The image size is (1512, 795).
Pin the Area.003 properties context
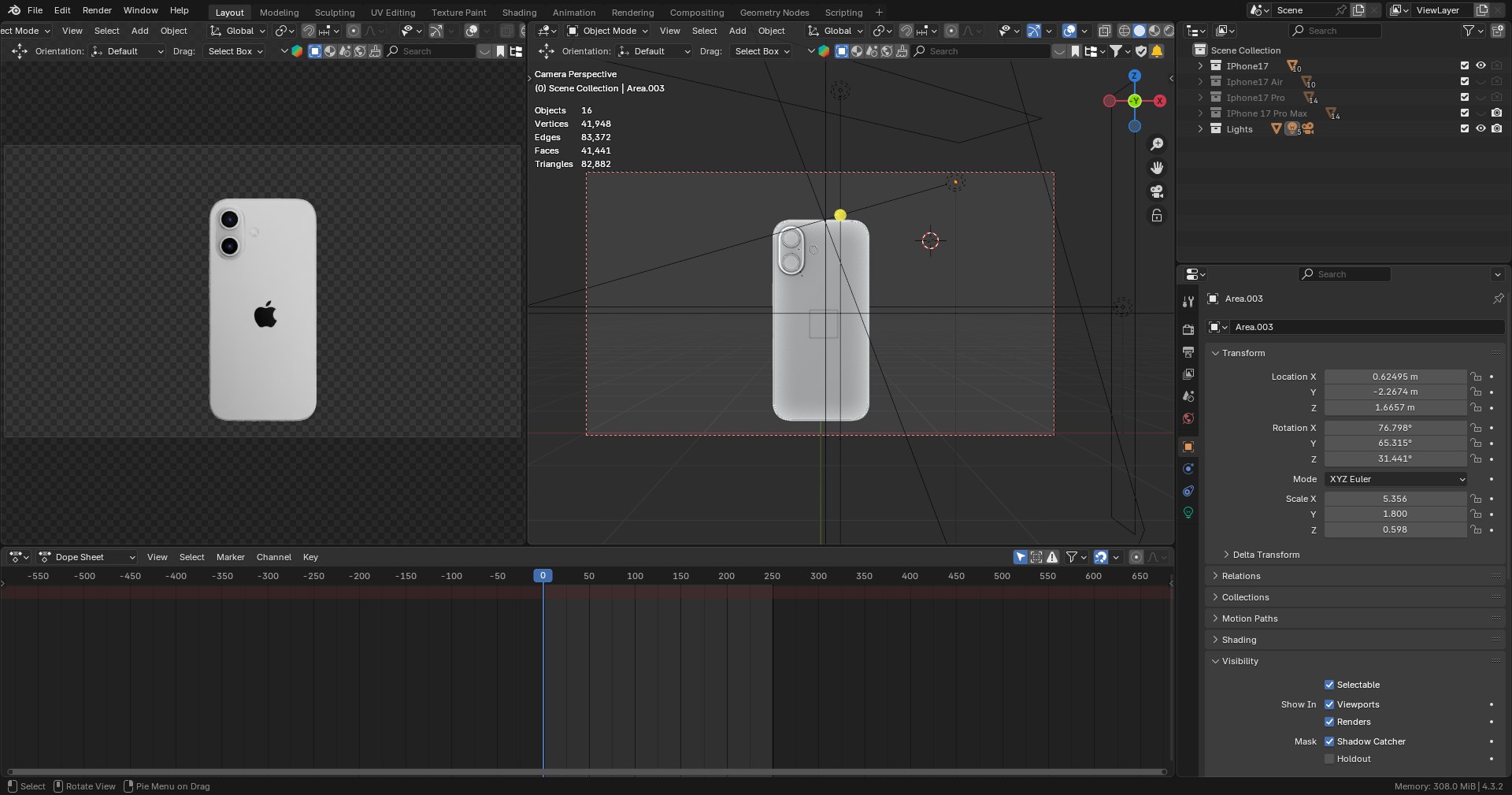pyautogui.click(x=1498, y=299)
